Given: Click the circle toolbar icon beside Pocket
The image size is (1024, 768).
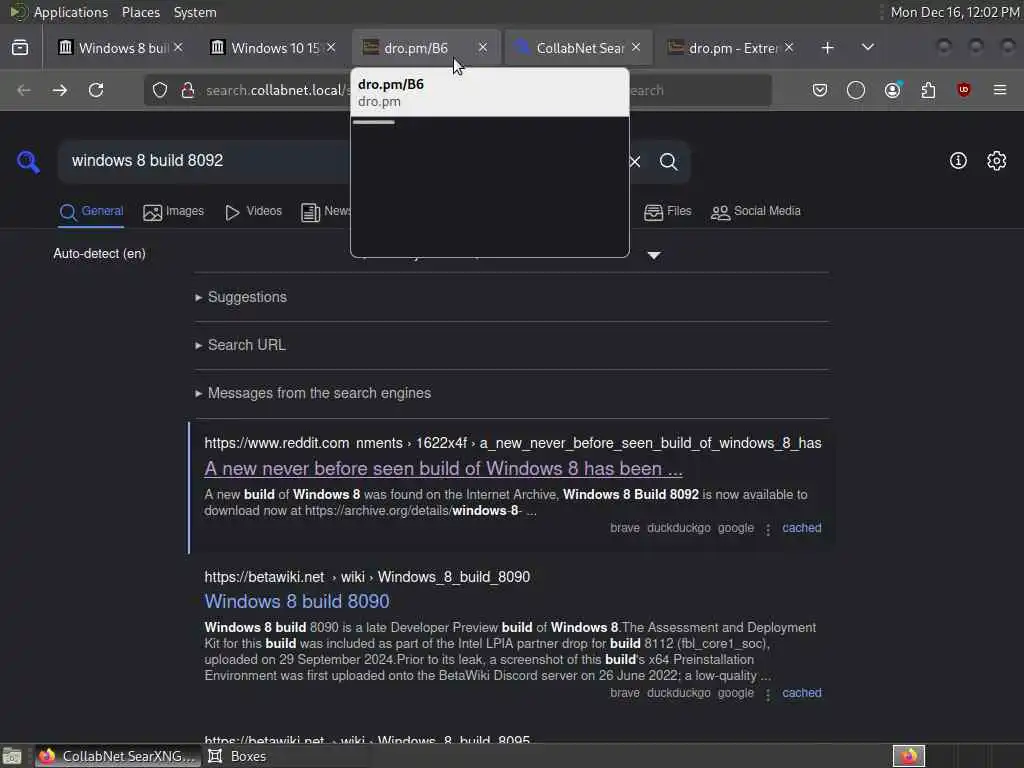Looking at the screenshot, I should pyautogui.click(x=856, y=90).
